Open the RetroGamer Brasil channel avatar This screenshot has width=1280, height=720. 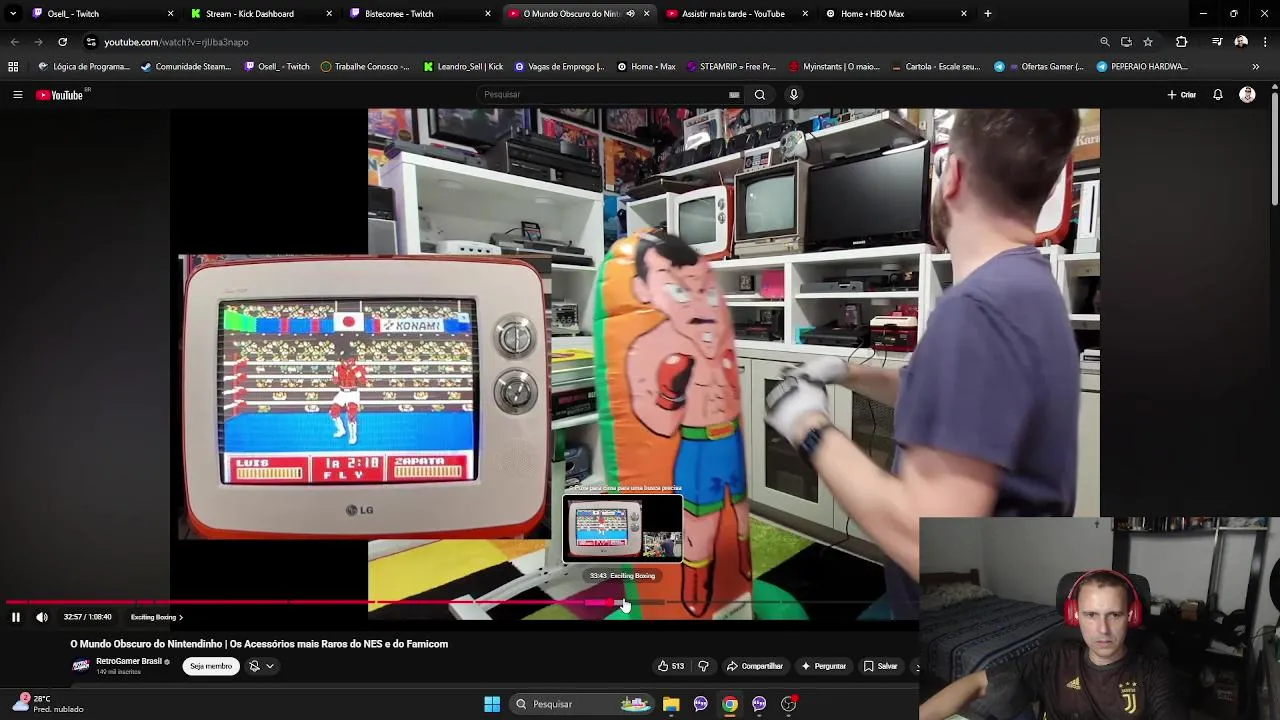[x=81, y=666]
